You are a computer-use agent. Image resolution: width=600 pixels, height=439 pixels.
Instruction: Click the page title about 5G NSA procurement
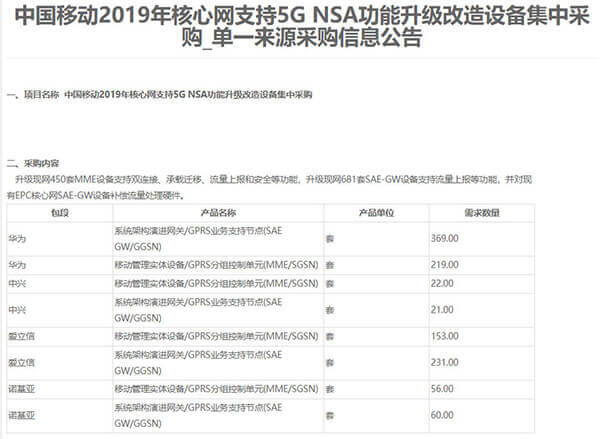coord(302,26)
